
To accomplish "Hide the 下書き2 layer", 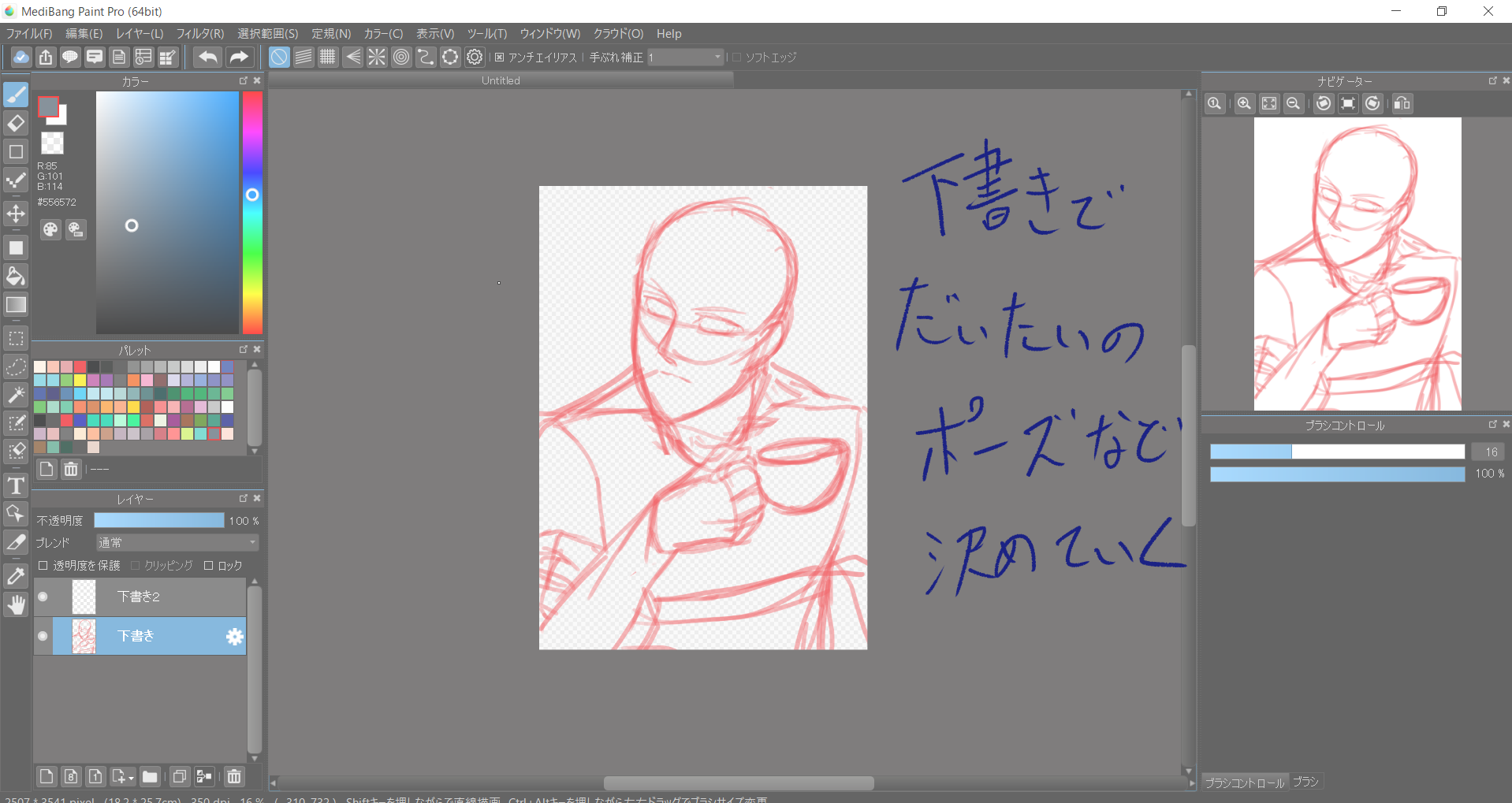I will click(x=43, y=597).
